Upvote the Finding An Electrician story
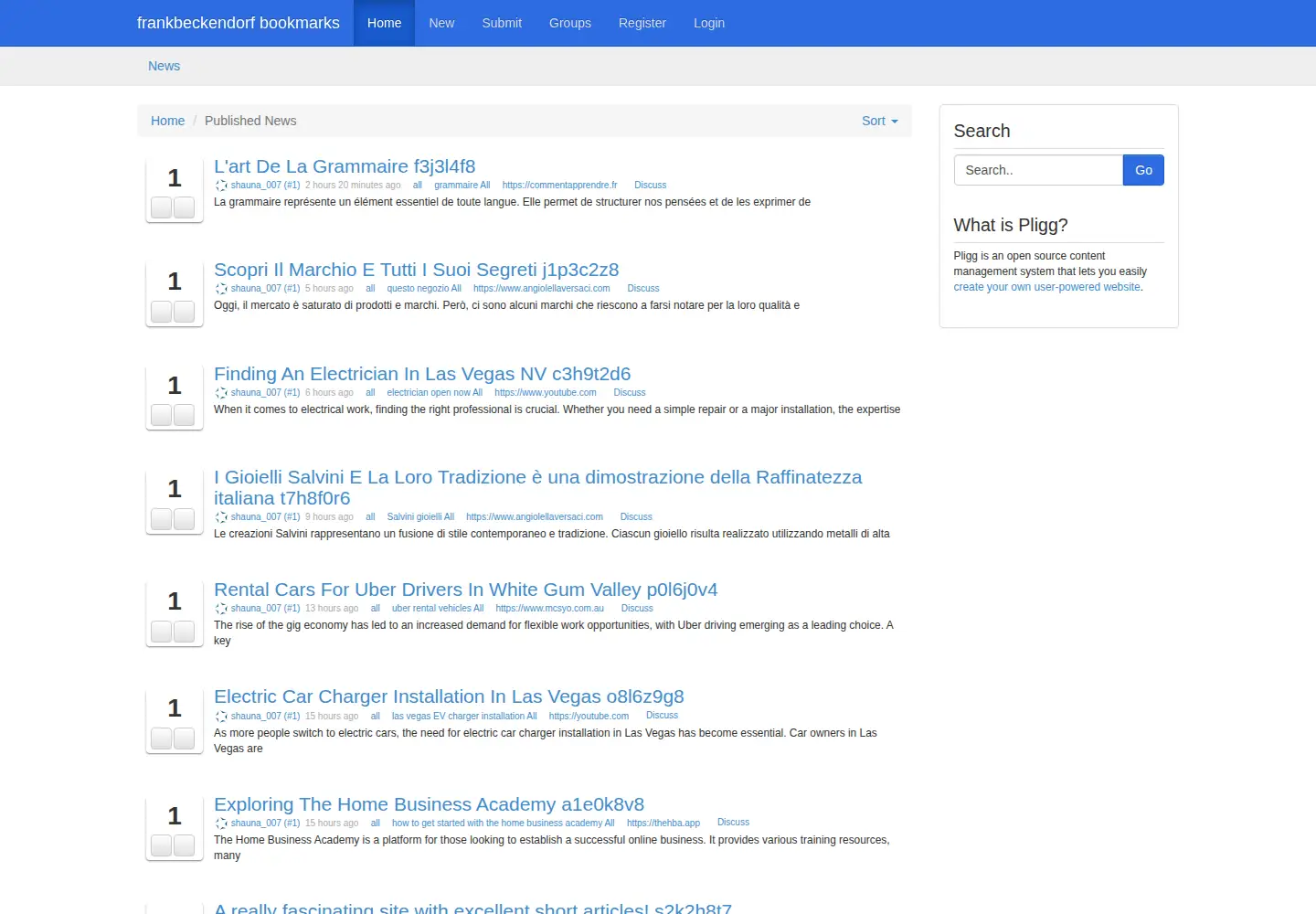1316x914 pixels. [162, 415]
